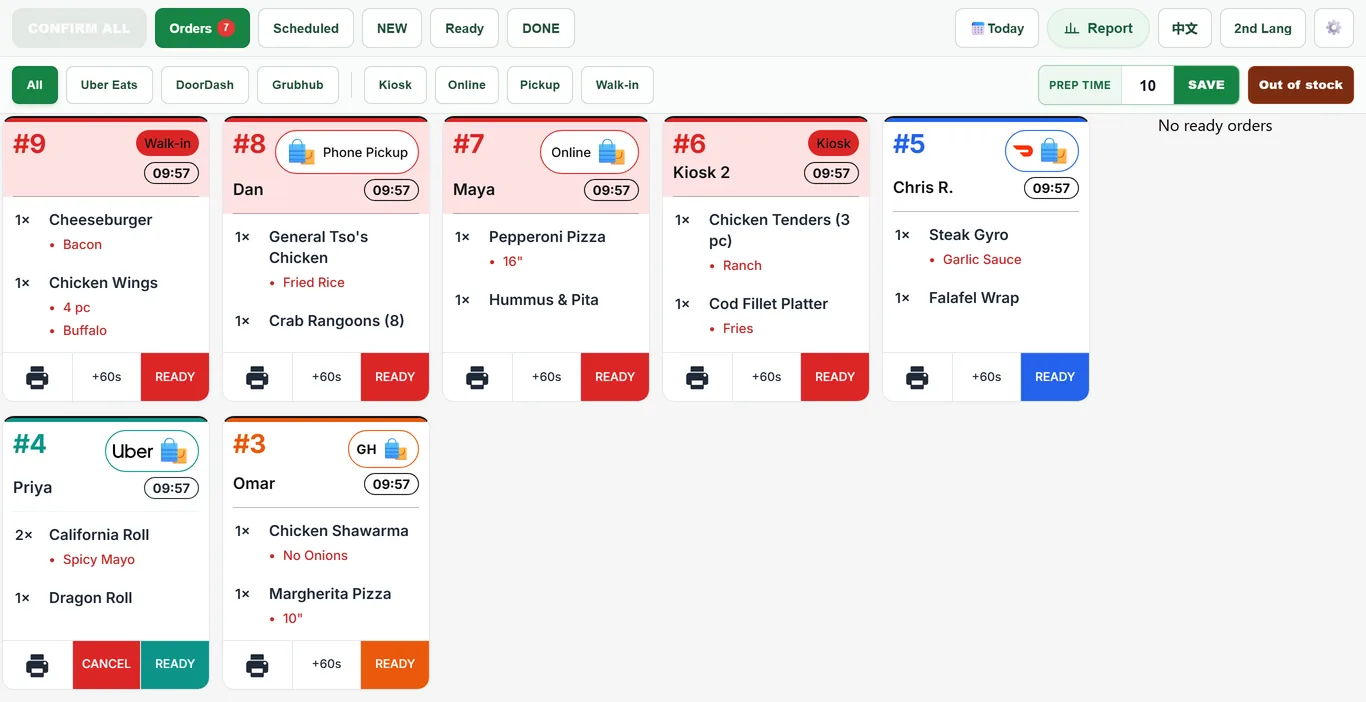Switch language to 中文
The image size is (1366, 702).
pyautogui.click(x=1185, y=28)
